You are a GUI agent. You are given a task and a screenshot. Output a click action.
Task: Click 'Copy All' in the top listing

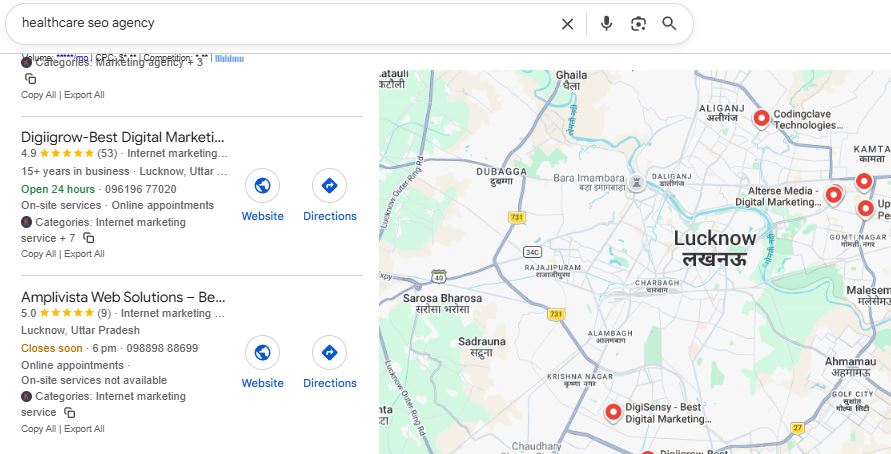pyautogui.click(x=39, y=95)
